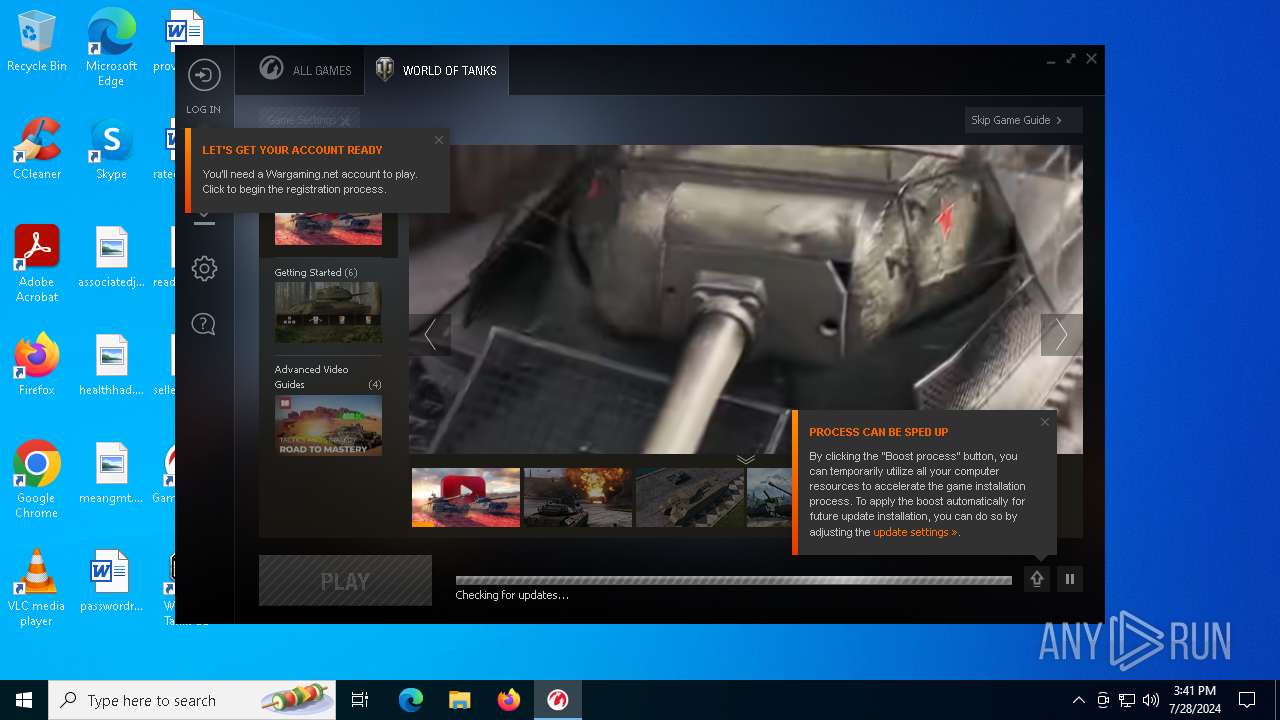
Task: Close the Game Settings tab
Action: [x=345, y=121]
